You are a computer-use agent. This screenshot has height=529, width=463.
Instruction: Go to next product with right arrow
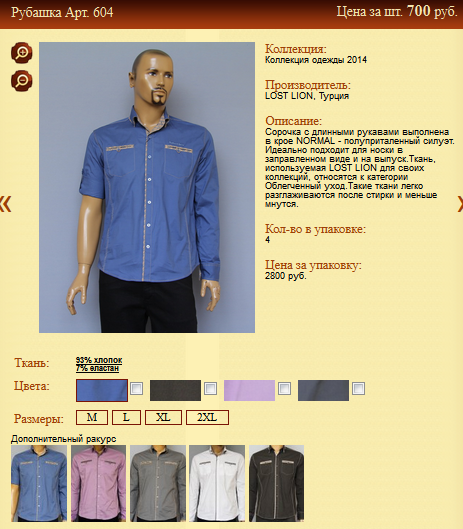460,203
